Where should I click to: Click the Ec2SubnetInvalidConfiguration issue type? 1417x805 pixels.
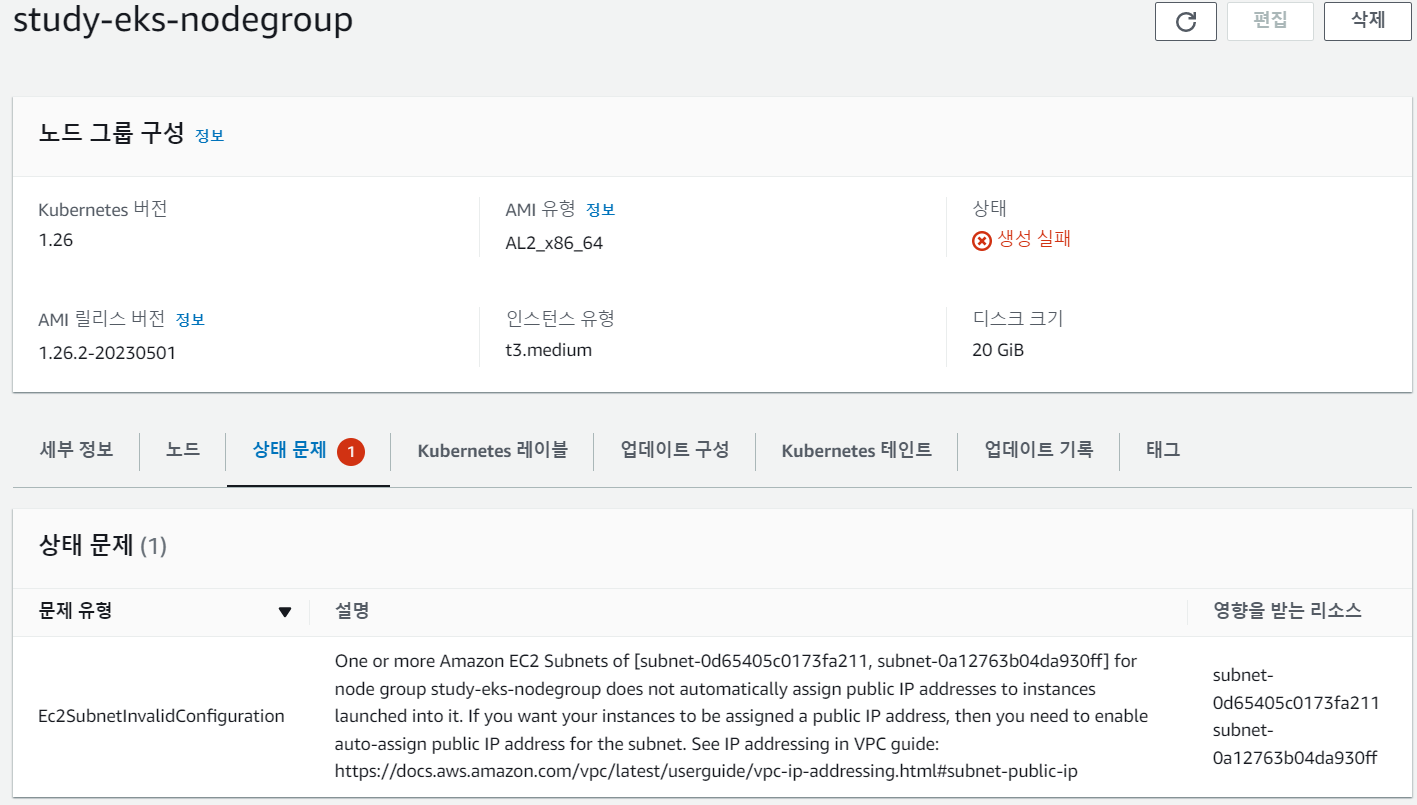click(161, 716)
